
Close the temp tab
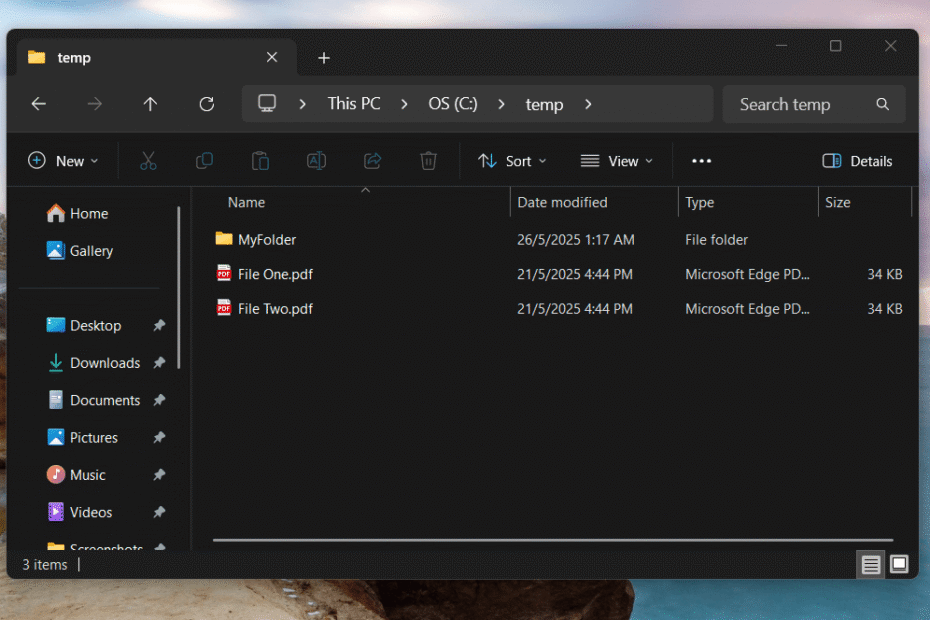pyautogui.click(x=272, y=57)
